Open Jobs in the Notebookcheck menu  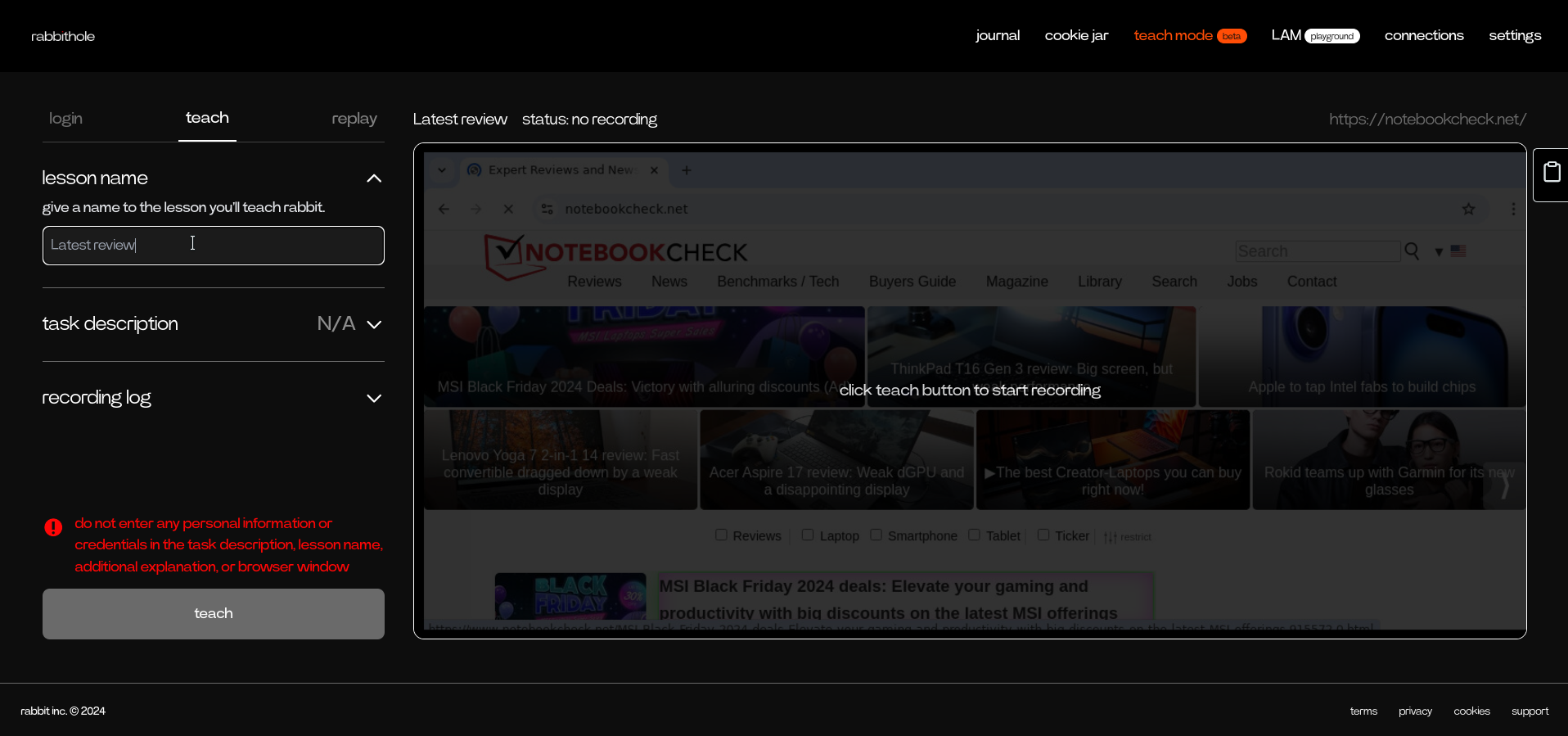click(x=1242, y=282)
